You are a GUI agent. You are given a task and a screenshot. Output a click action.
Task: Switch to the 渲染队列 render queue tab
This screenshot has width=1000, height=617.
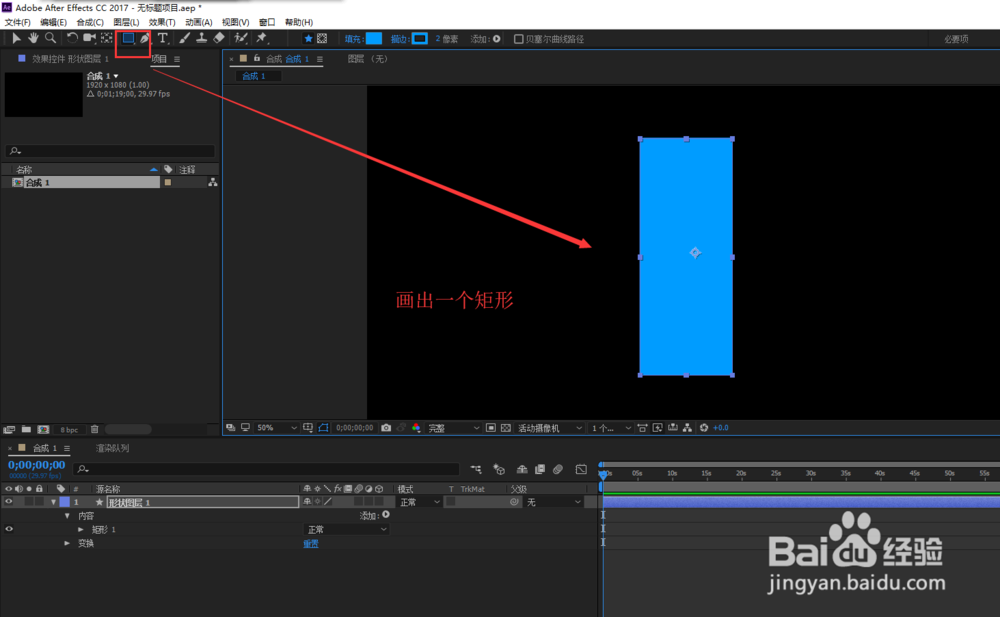[x=112, y=448]
